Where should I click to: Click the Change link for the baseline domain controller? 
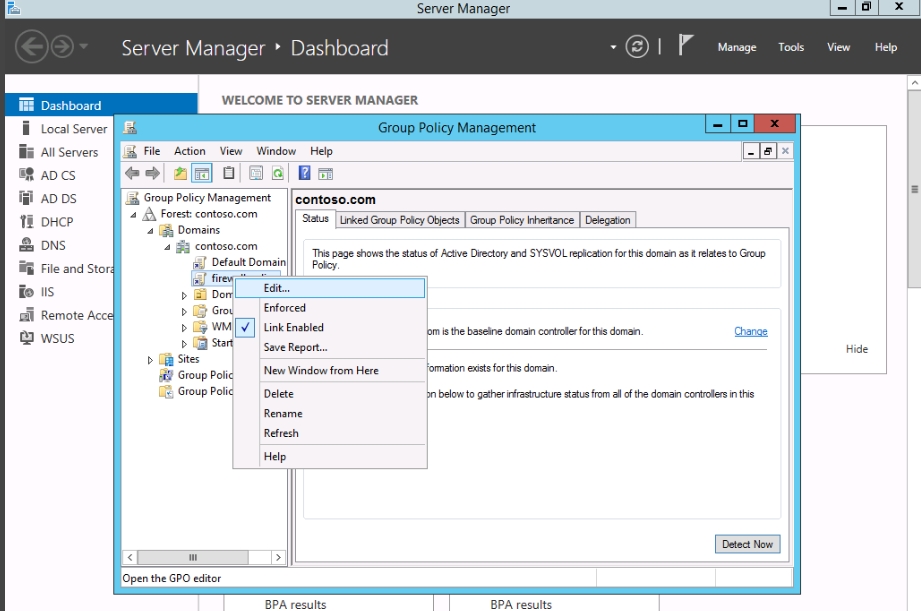click(x=751, y=331)
